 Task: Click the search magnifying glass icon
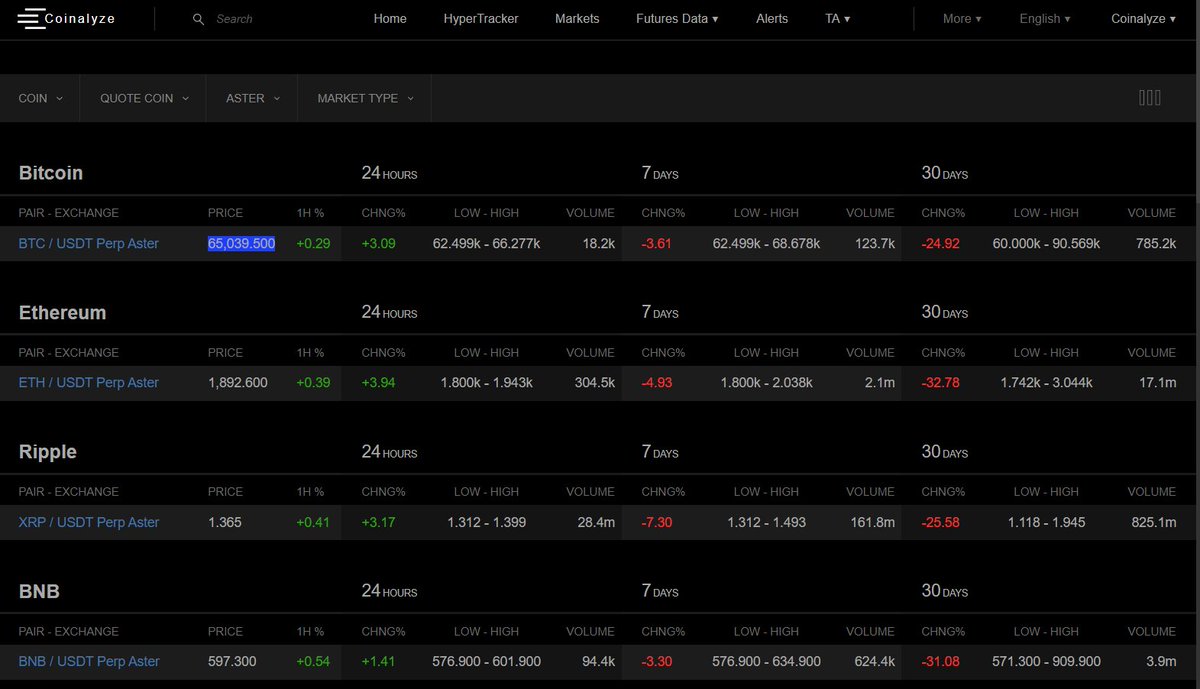click(x=198, y=18)
